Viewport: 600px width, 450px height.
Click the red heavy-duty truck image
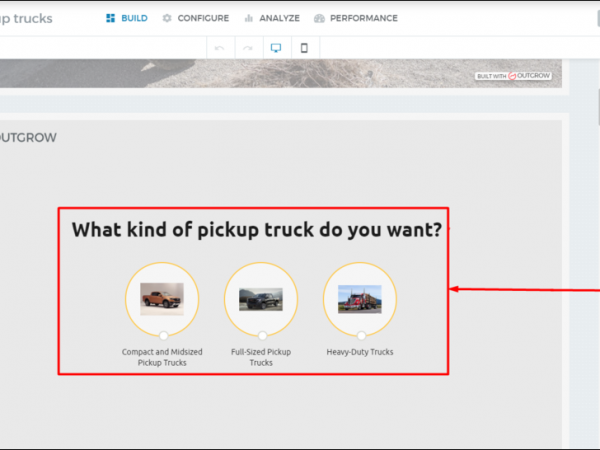(360, 298)
